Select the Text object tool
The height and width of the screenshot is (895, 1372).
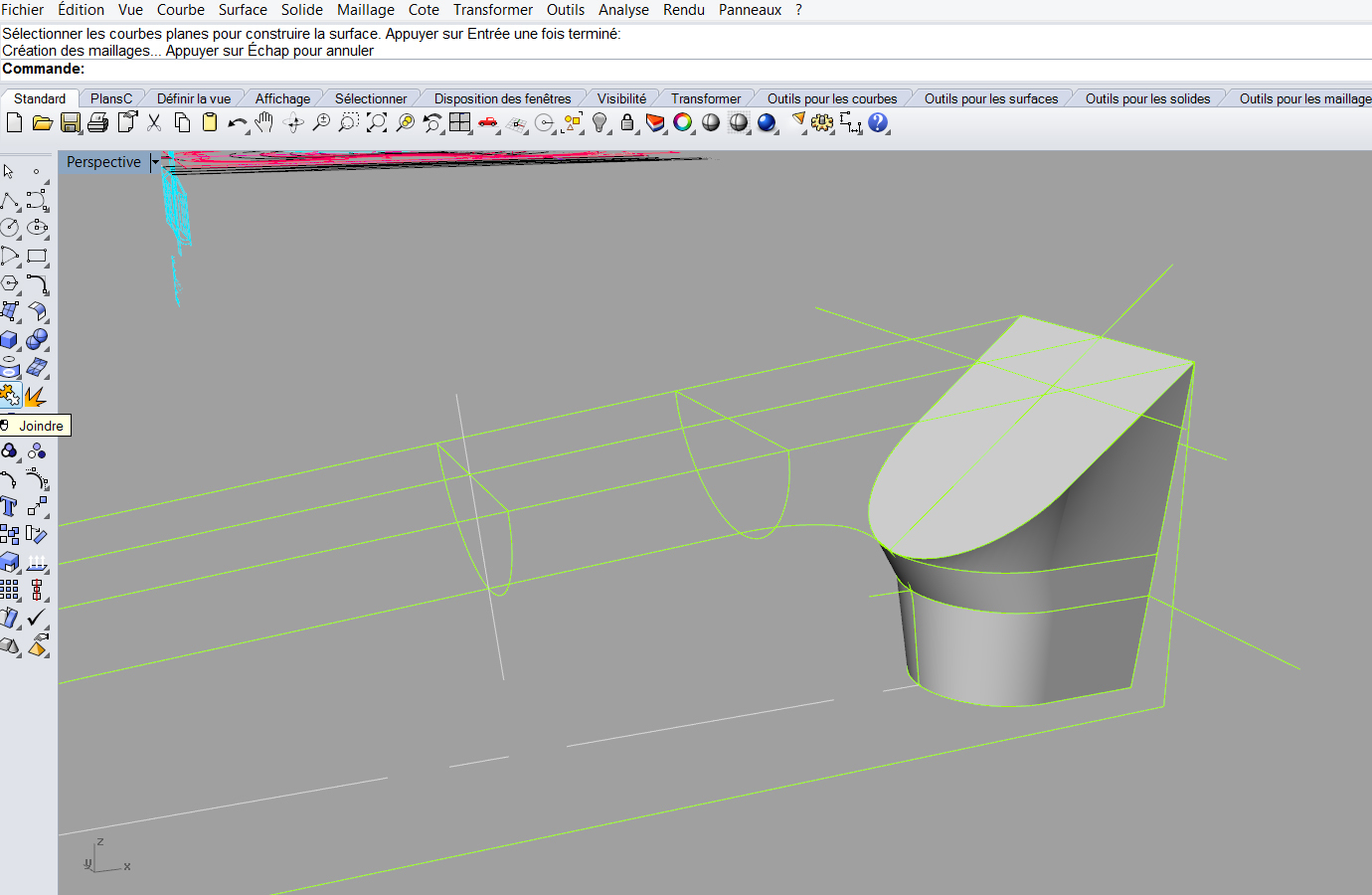click(10, 507)
